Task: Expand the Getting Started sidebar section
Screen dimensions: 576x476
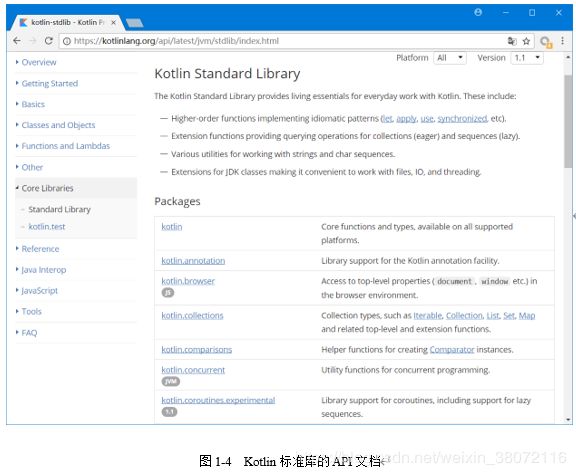Action: [50, 84]
